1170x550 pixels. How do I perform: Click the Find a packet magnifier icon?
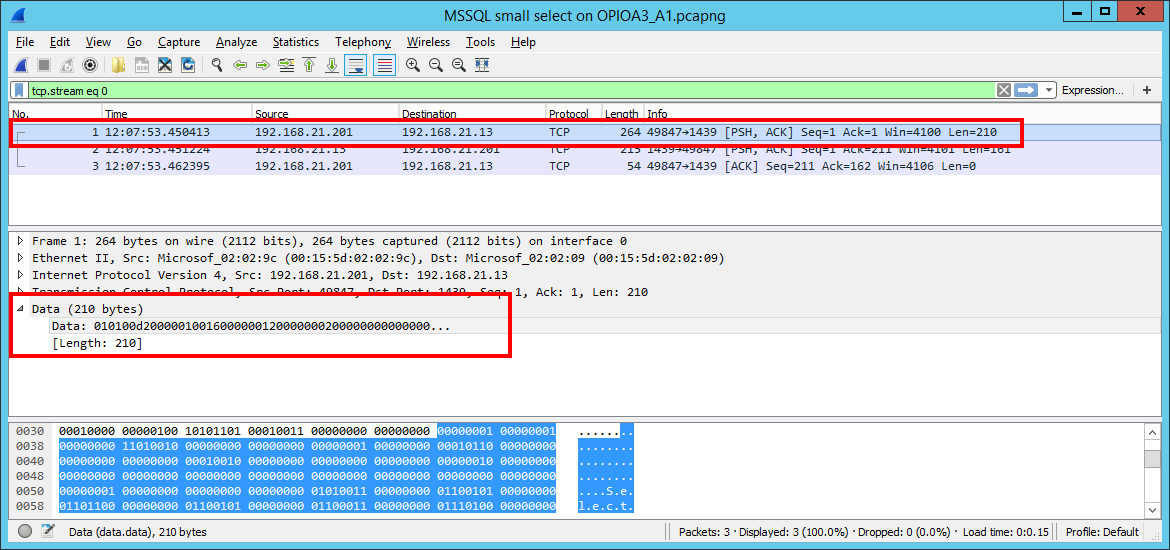click(217, 65)
